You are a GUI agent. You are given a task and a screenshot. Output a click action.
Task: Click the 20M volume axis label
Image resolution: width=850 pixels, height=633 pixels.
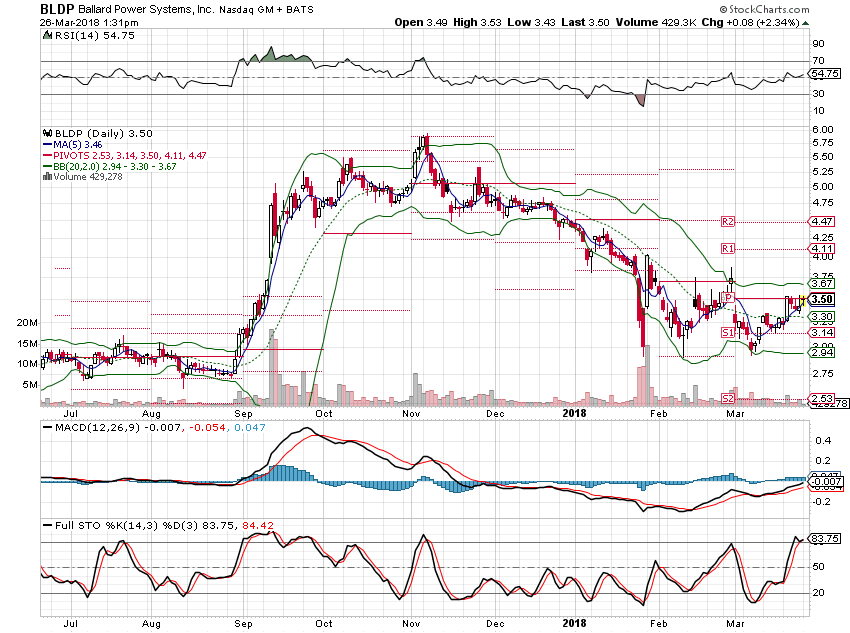(27, 322)
